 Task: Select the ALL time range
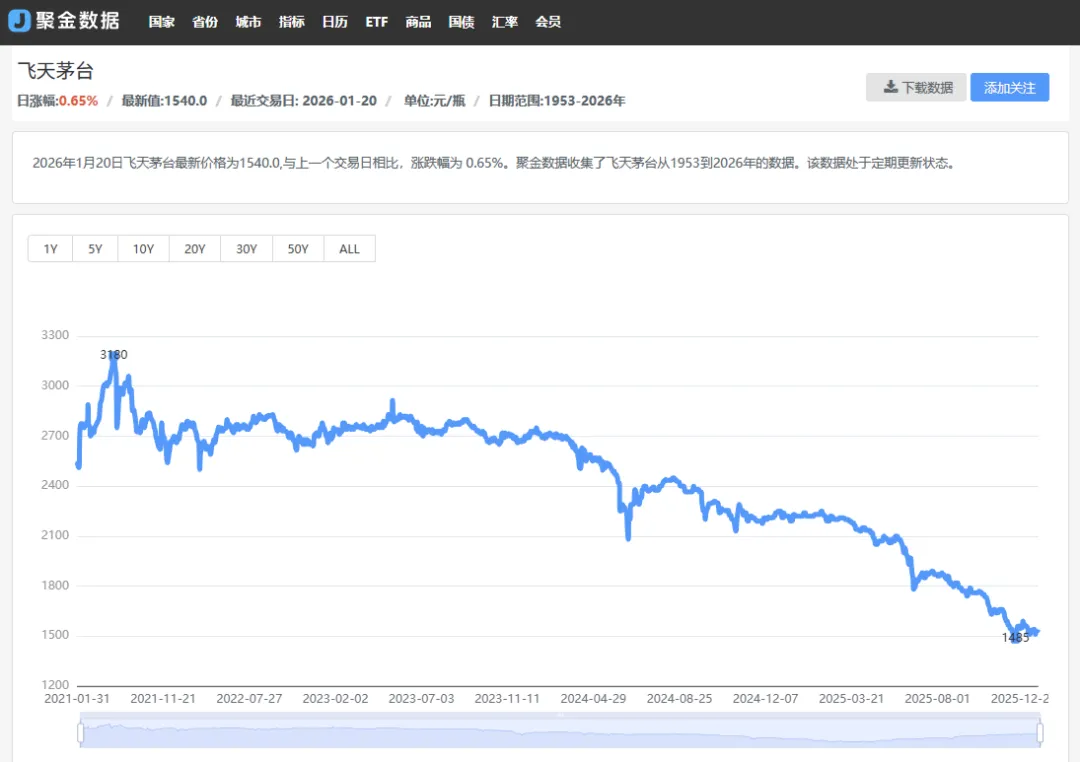coord(349,249)
